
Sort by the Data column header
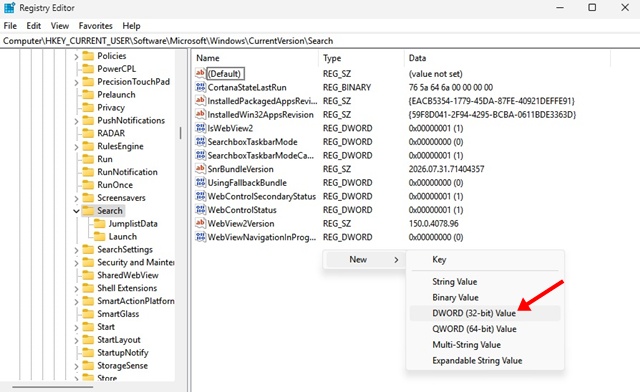[x=507, y=58]
